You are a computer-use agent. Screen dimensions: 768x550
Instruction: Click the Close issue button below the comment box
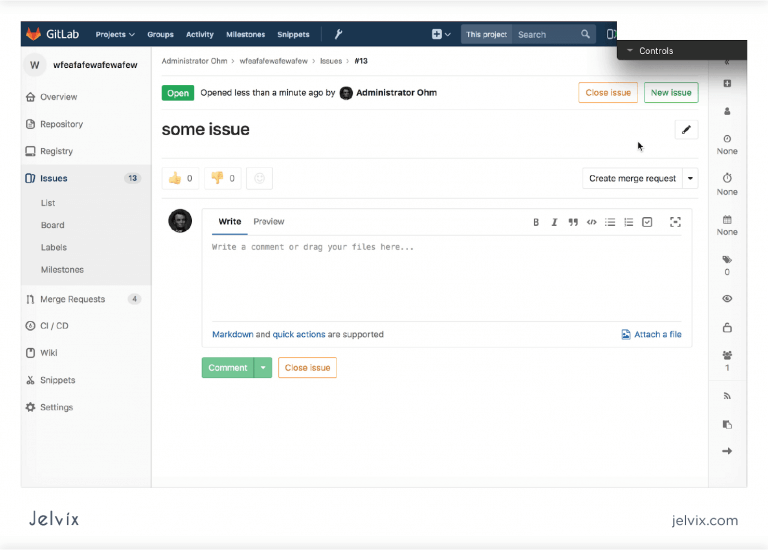pyautogui.click(x=307, y=368)
